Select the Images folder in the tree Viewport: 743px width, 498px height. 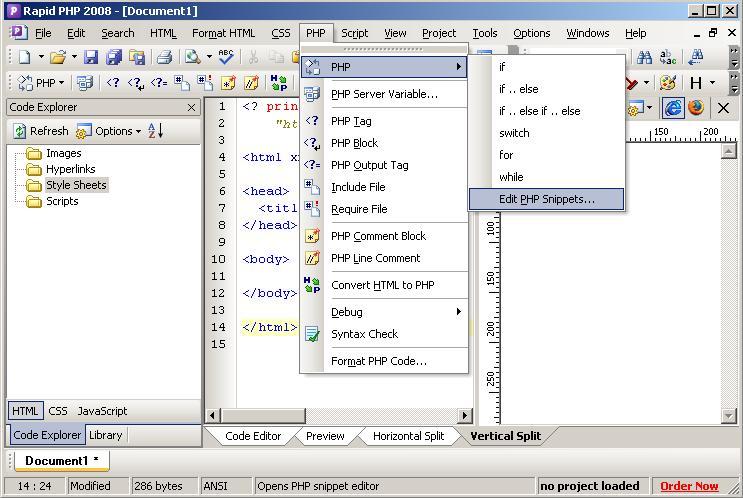[x=63, y=153]
